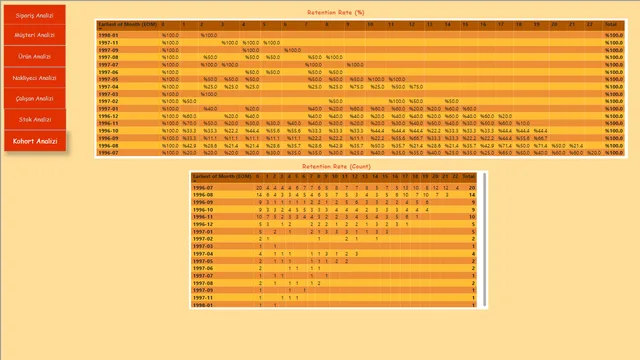This screenshot has height=360, width=640.
Task: Select row '1996-07' in the Count table
Action: [x=334, y=188]
